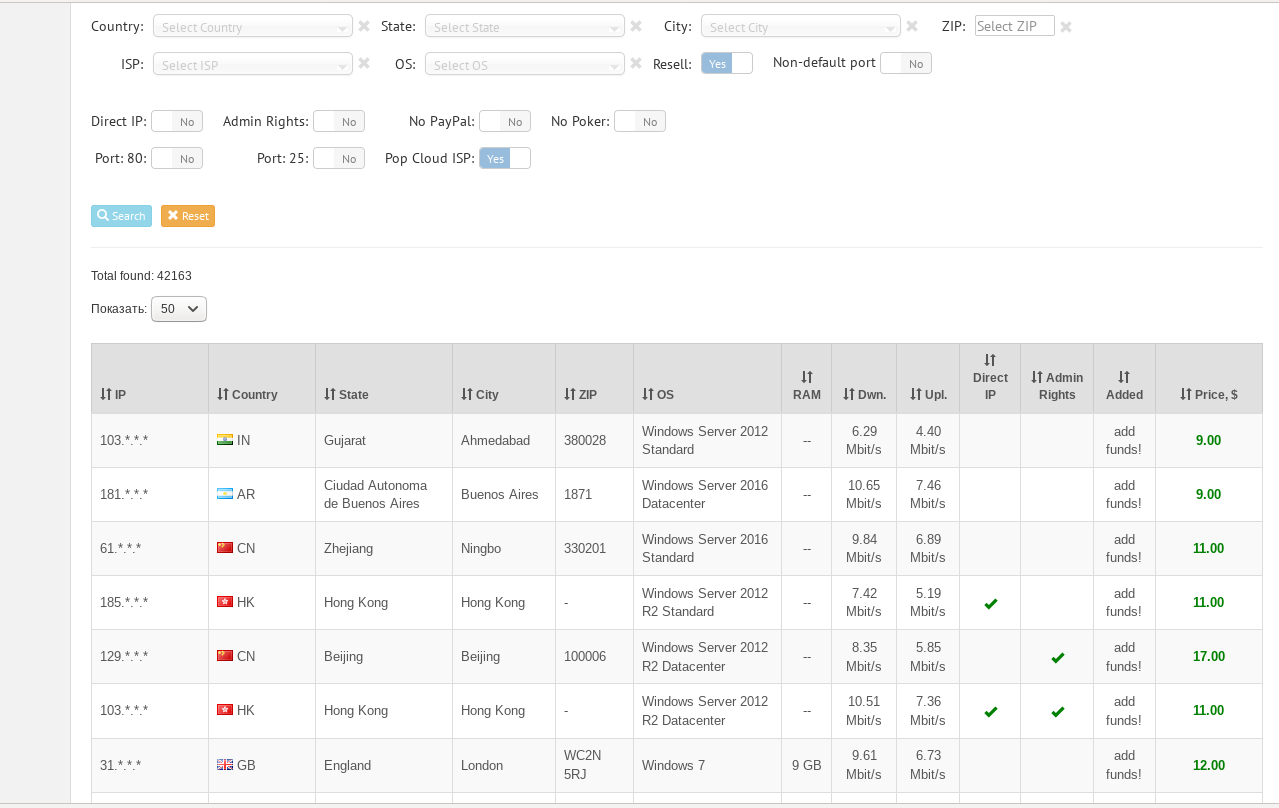Turn on the No PayPal toggle
The image size is (1279, 808).
[504, 122]
